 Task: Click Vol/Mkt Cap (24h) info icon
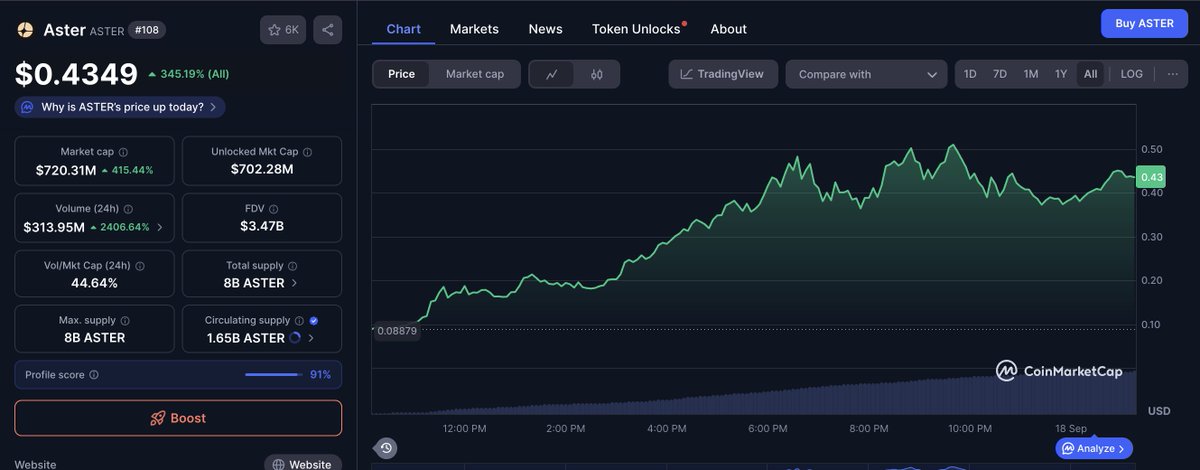point(139,266)
